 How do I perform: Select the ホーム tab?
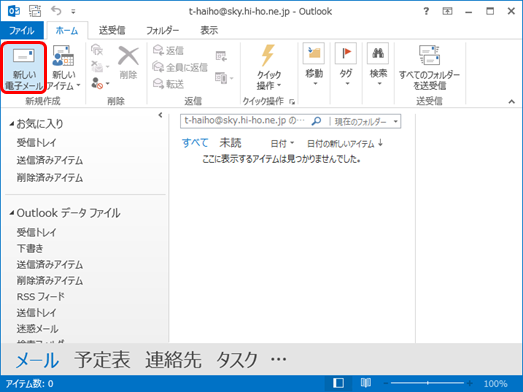tap(67, 31)
